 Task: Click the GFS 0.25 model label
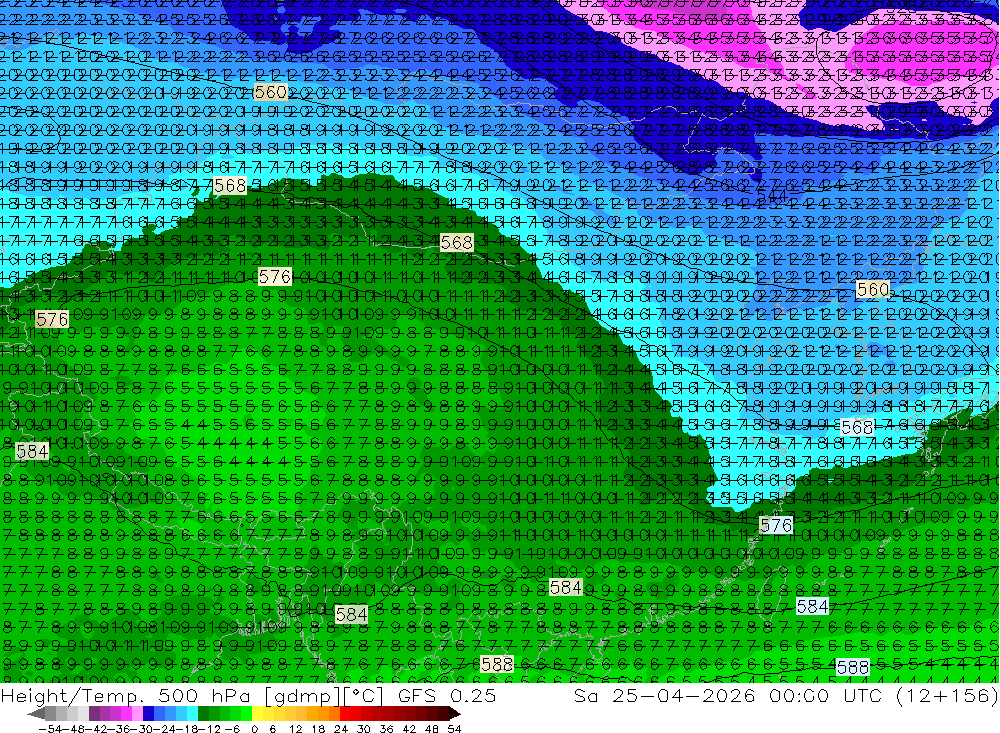click(446, 695)
